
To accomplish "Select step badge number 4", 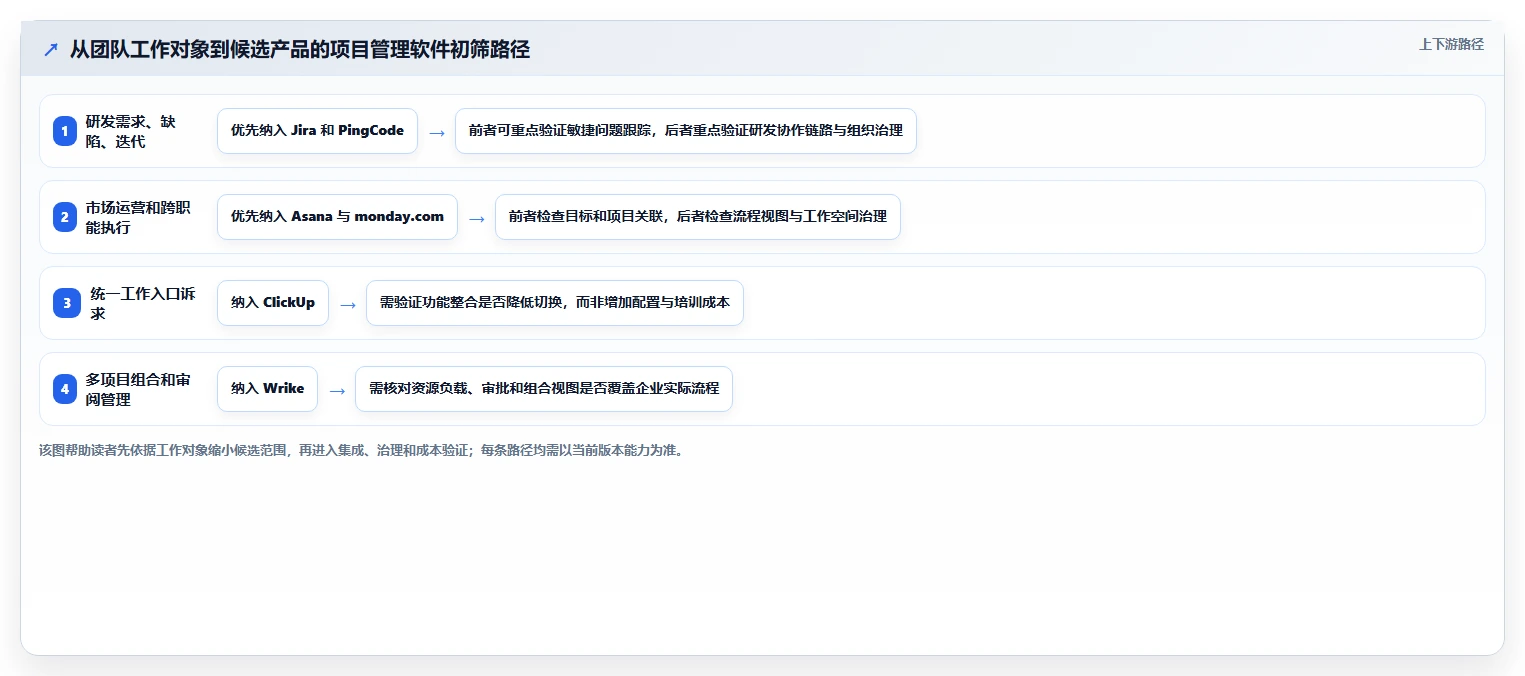I will click(x=65, y=389).
